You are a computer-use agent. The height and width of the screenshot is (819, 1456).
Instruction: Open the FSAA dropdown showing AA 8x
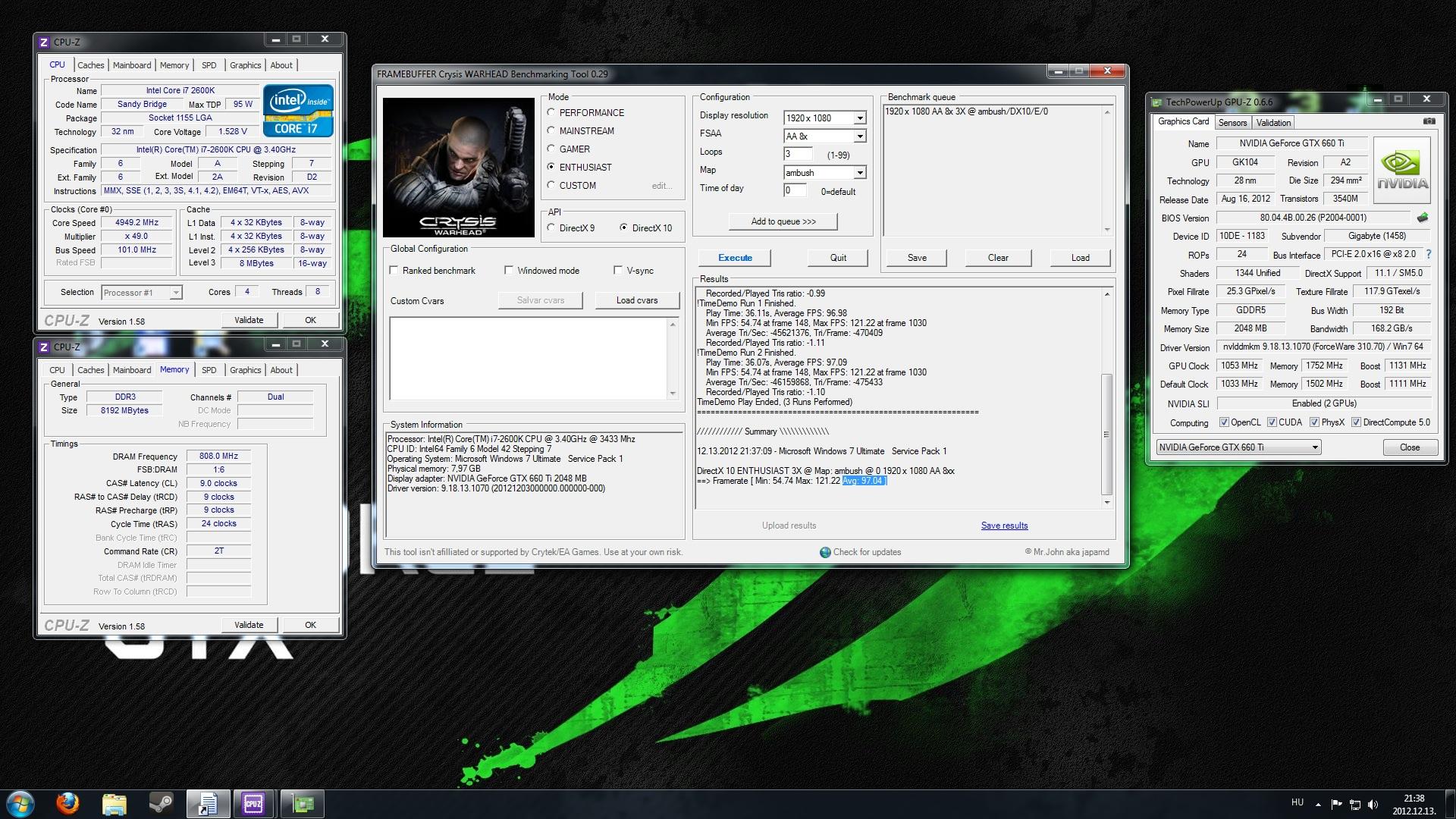point(860,136)
